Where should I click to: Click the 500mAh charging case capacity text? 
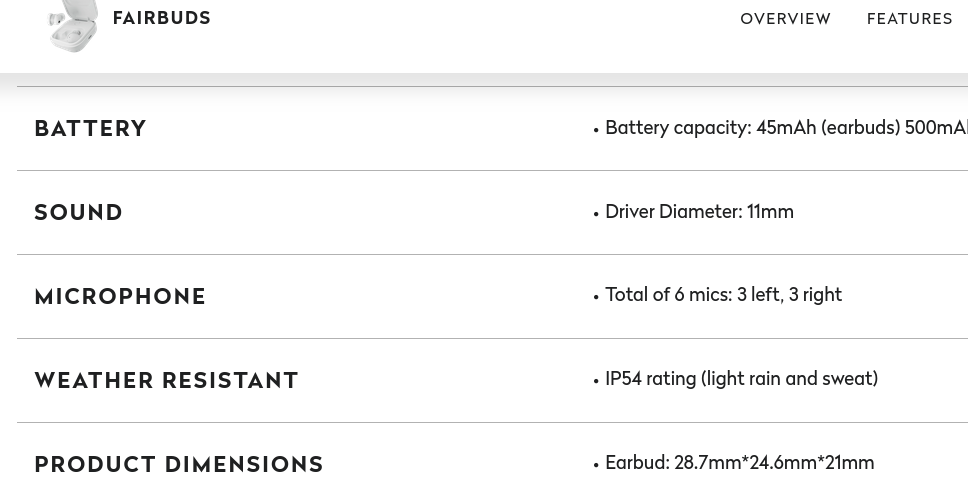tap(936, 128)
